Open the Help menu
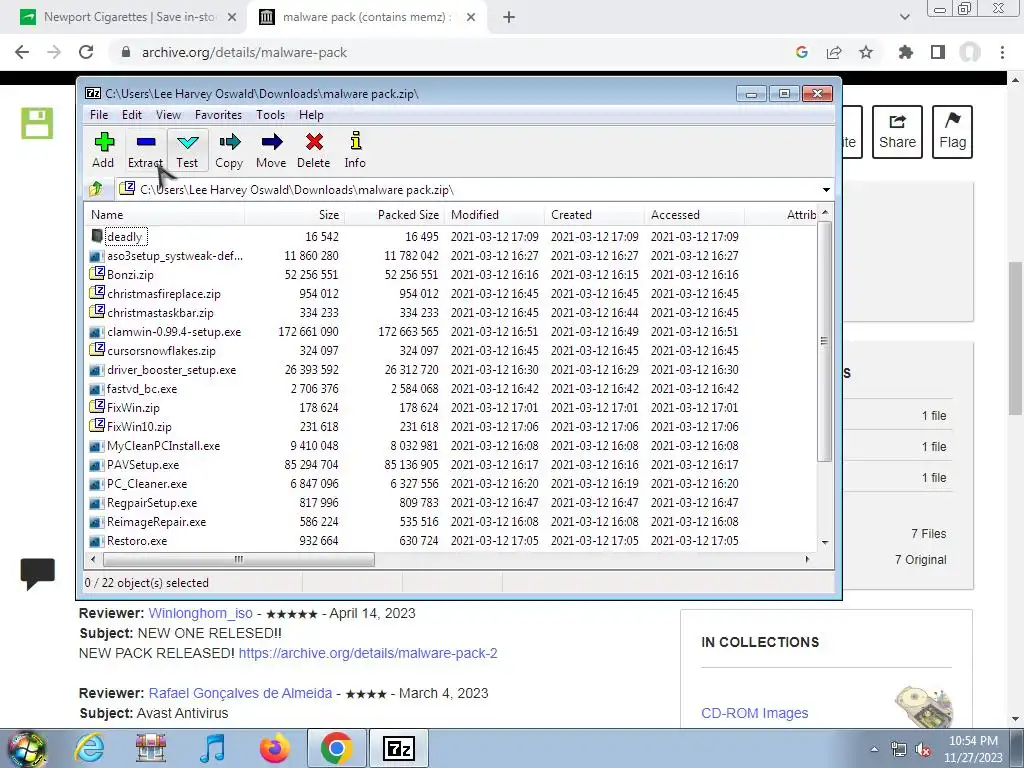The image size is (1024, 768). click(312, 115)
